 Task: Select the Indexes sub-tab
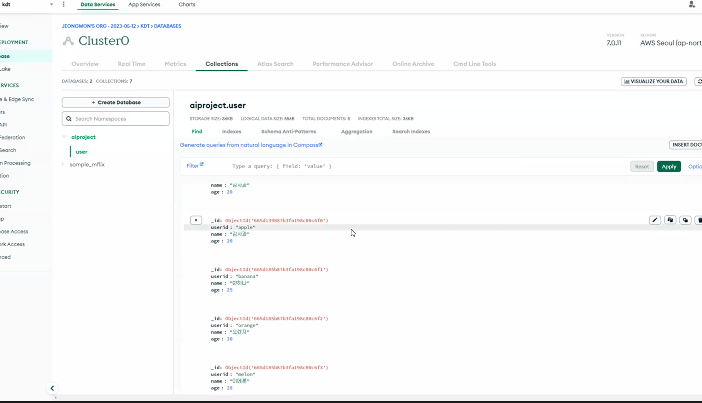(x=231, y=132)
